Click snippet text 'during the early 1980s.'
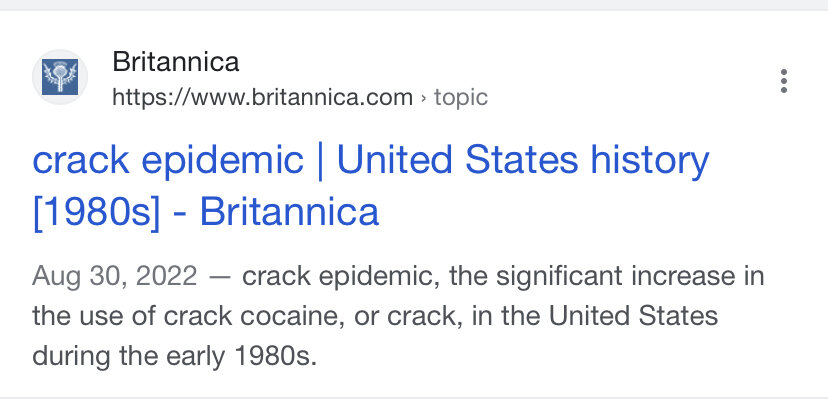828x399 pixels. click(175, 356)
